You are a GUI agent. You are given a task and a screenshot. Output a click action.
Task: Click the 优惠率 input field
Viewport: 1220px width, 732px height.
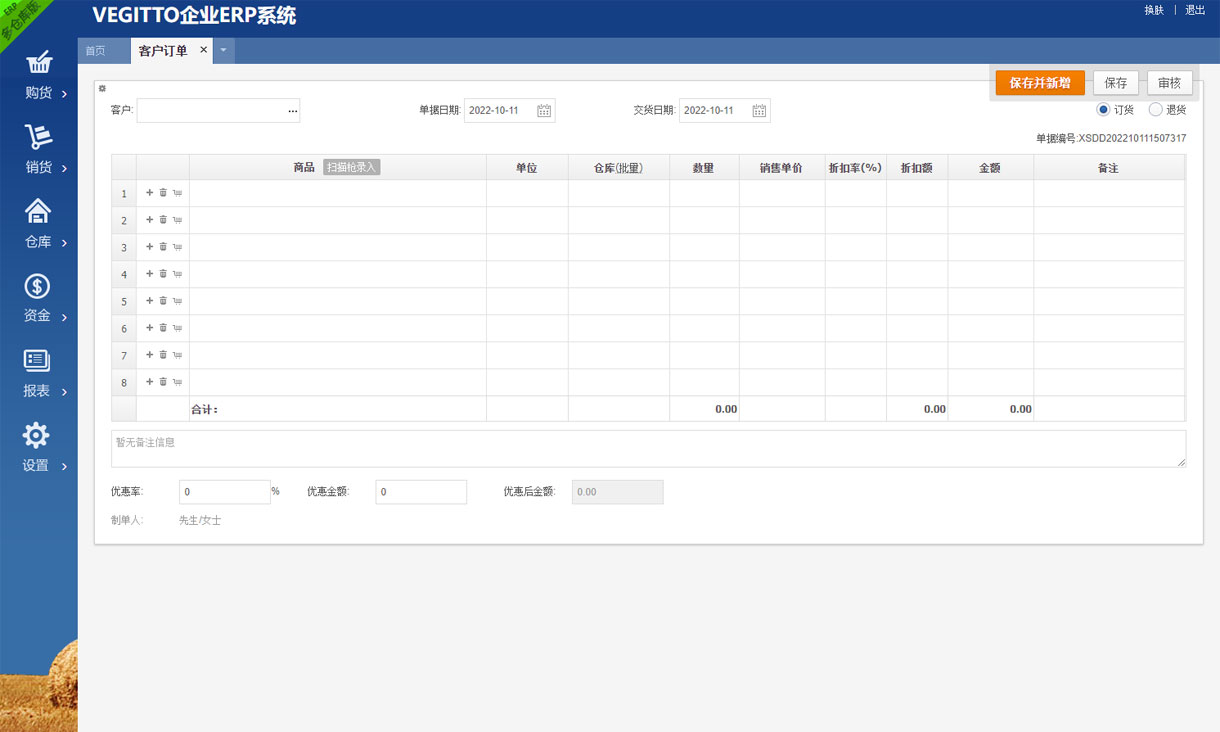[x=224, y=492]
